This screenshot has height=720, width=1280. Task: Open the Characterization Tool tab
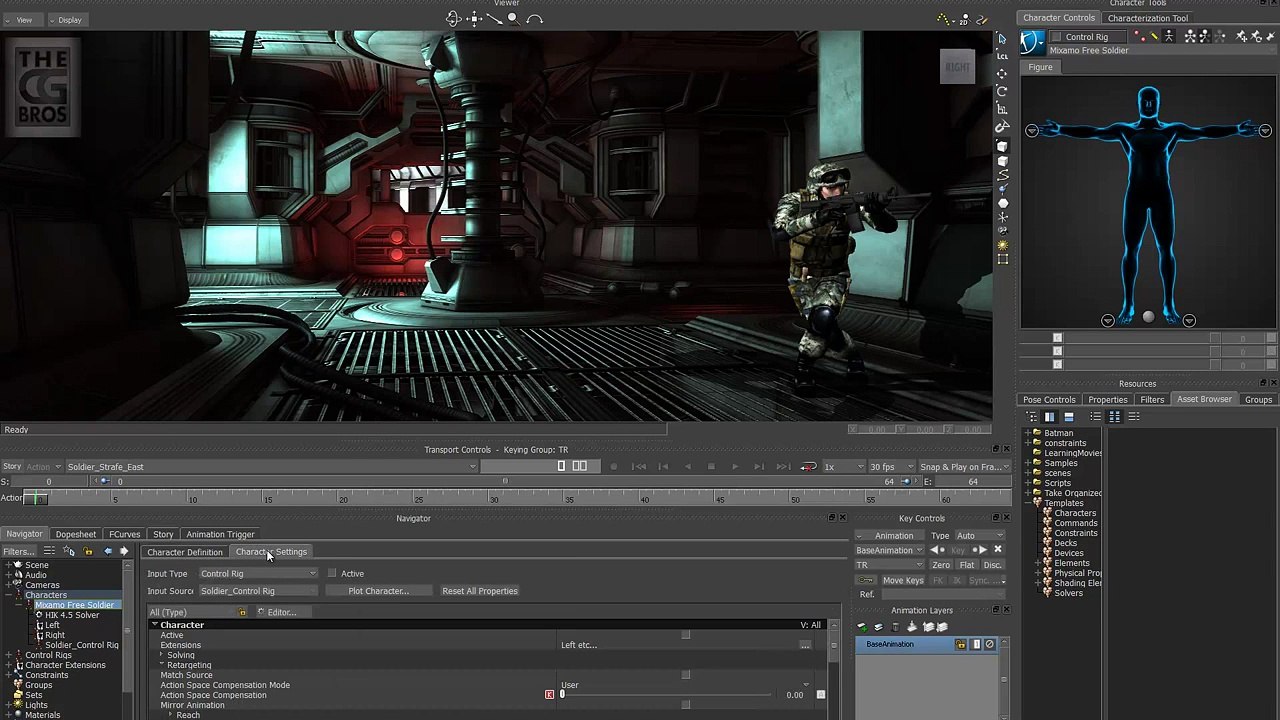pos(1147,18)
